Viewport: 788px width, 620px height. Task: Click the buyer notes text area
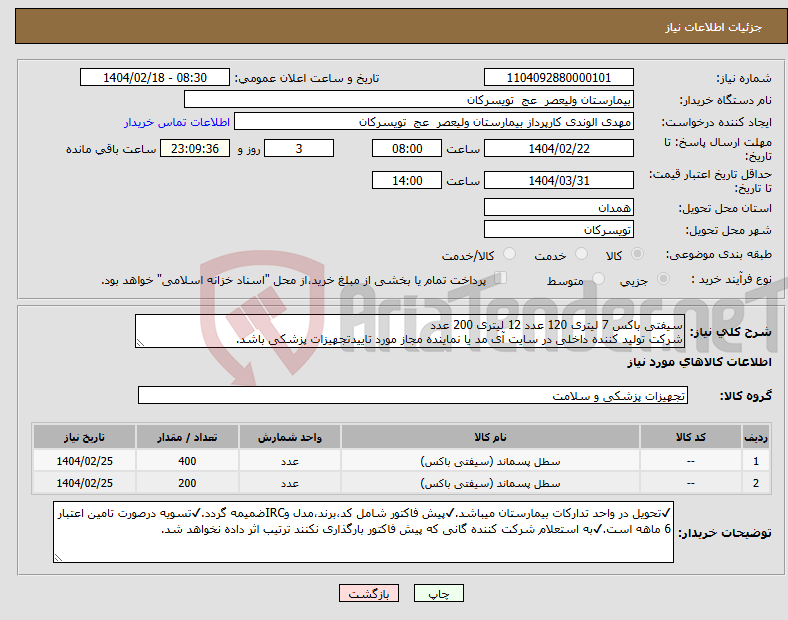pyautogui.click(x=363, y=532)
